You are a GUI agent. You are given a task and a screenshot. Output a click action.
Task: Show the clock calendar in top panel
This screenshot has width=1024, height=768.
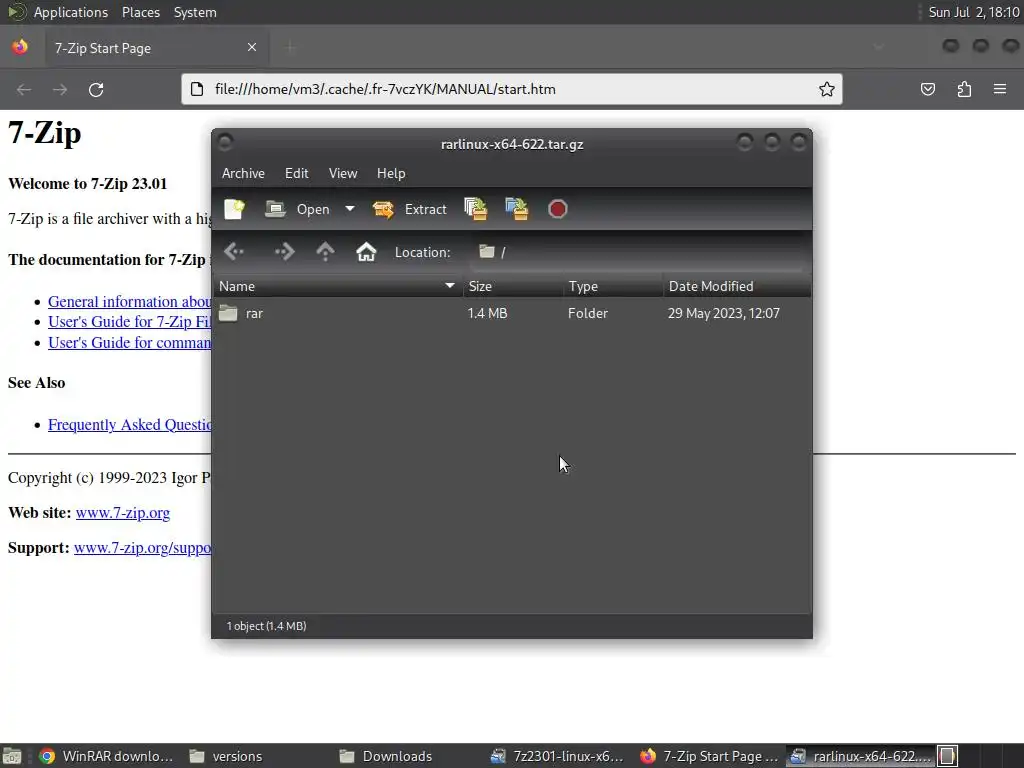coord(974,12)
